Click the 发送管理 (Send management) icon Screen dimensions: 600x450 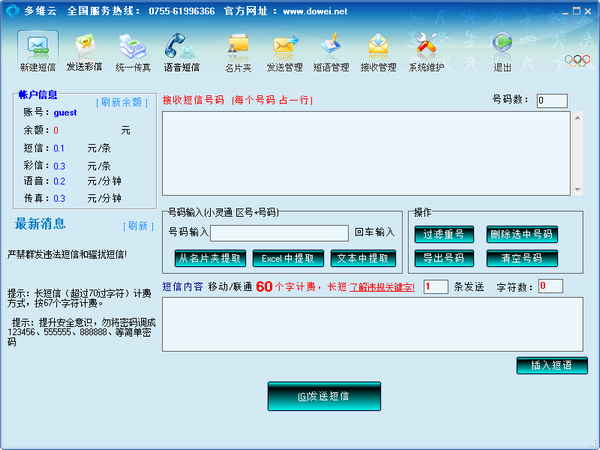[x=284, y=51]
